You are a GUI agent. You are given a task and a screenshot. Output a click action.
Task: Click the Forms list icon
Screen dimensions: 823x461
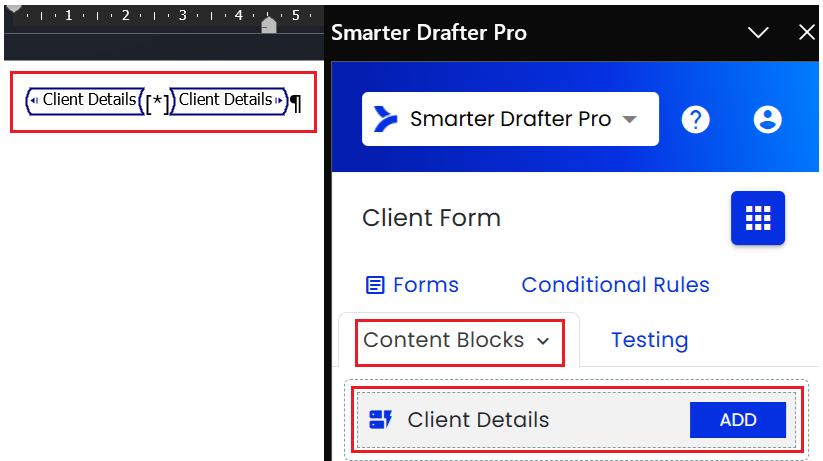point(375,285)
